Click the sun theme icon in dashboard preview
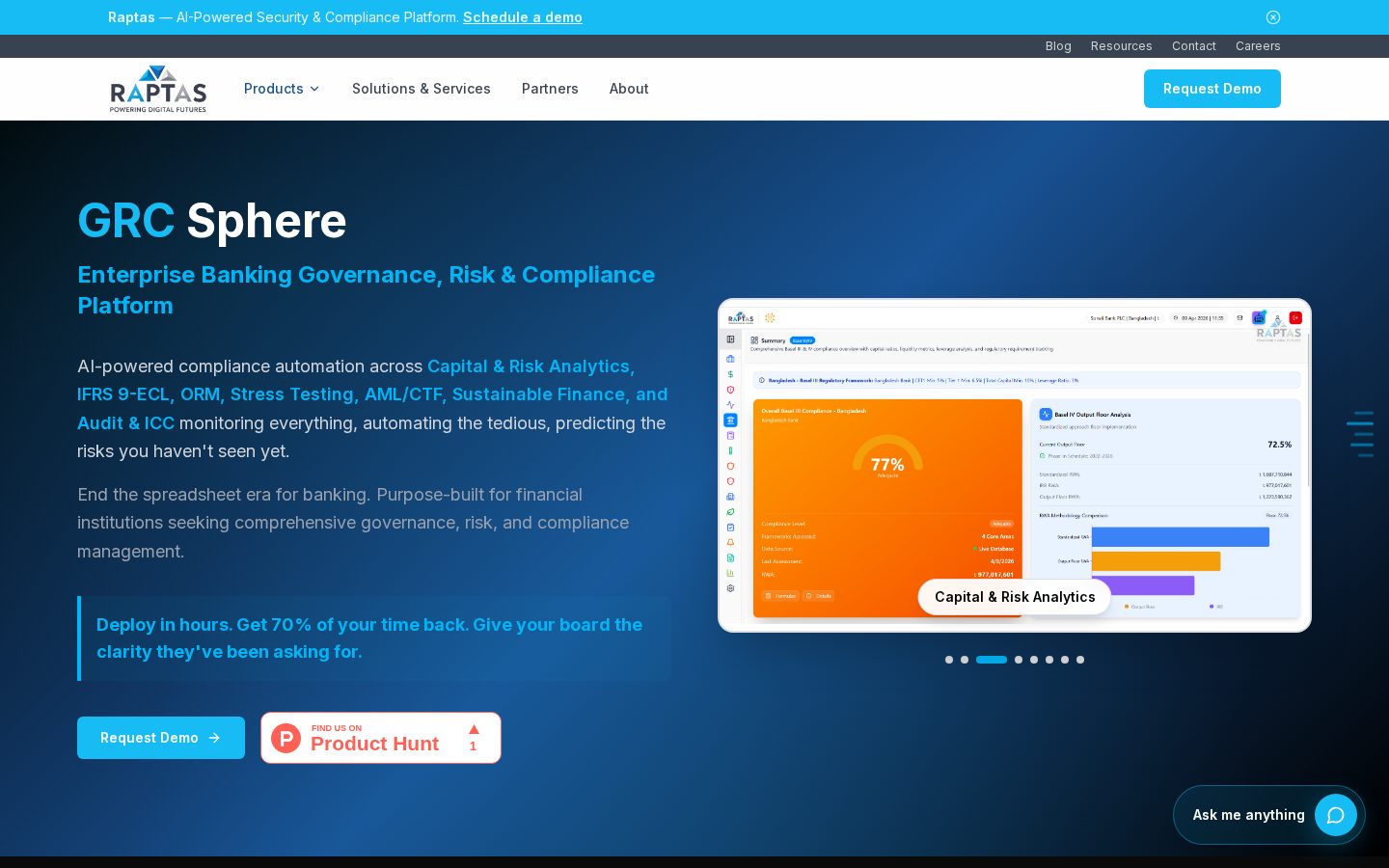 770,317
